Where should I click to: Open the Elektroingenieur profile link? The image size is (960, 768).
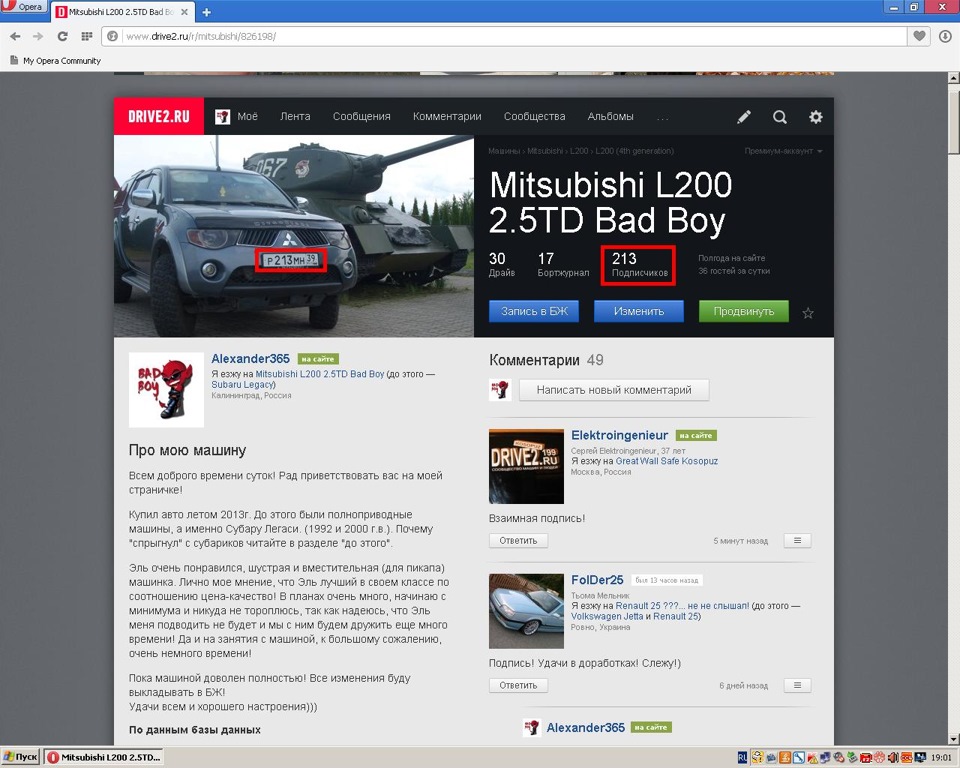[619, 435]
